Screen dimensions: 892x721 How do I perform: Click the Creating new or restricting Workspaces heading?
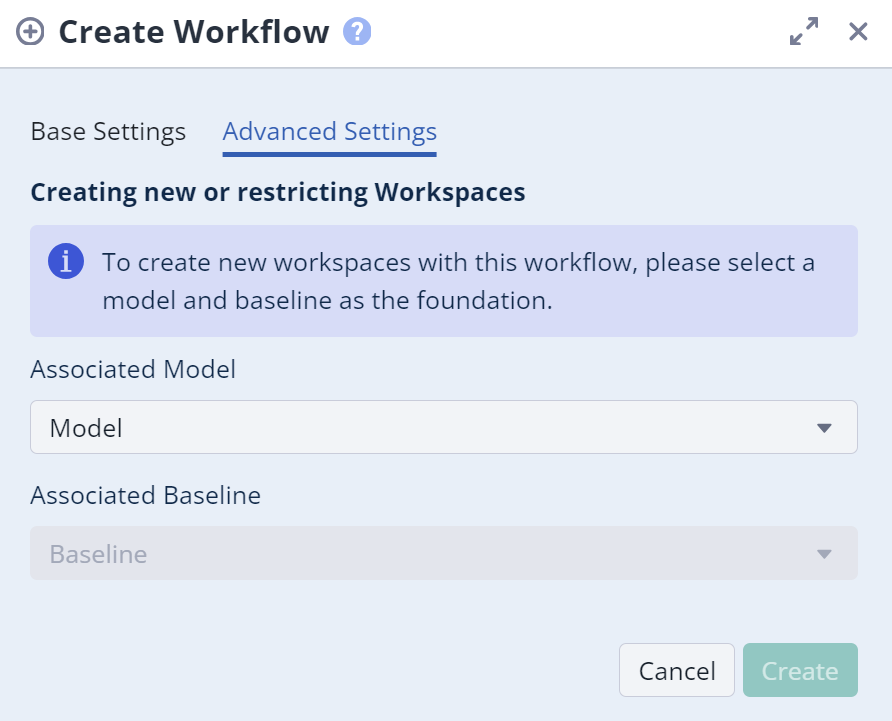278,192
